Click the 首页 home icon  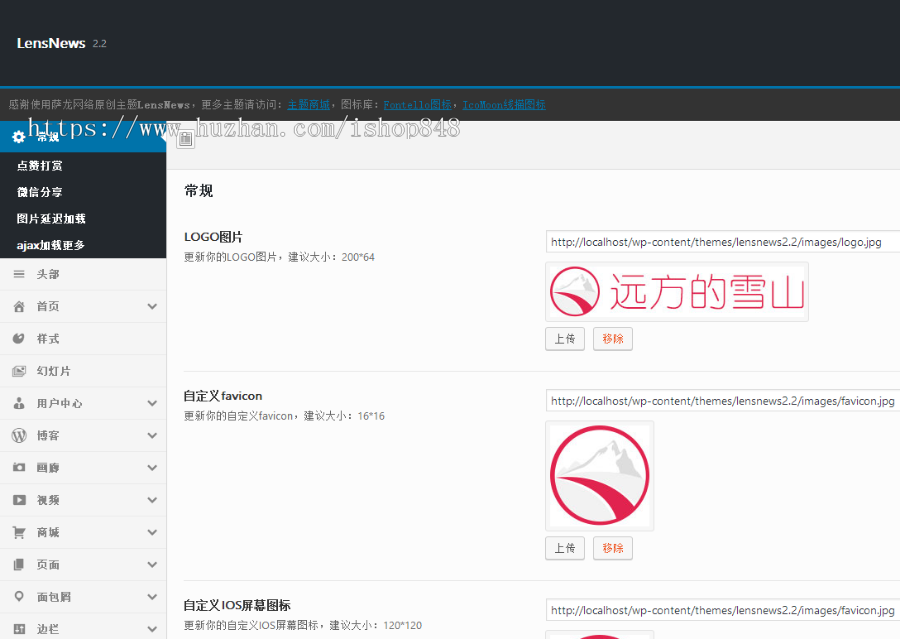pyautogui.click(x=19, y=307)
